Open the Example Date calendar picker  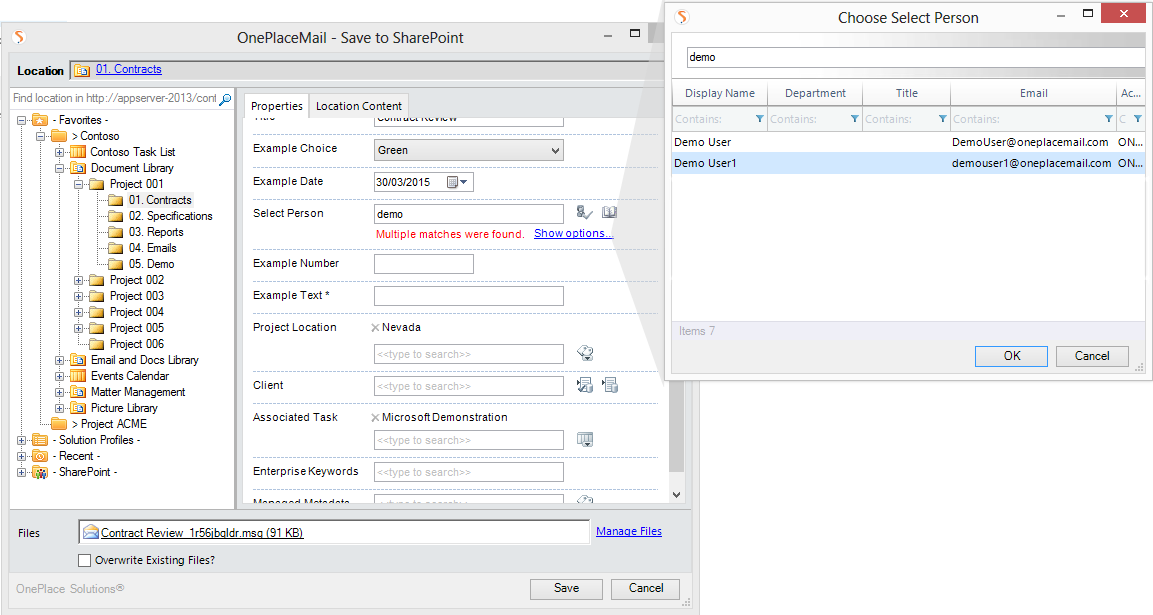[457, 183]
